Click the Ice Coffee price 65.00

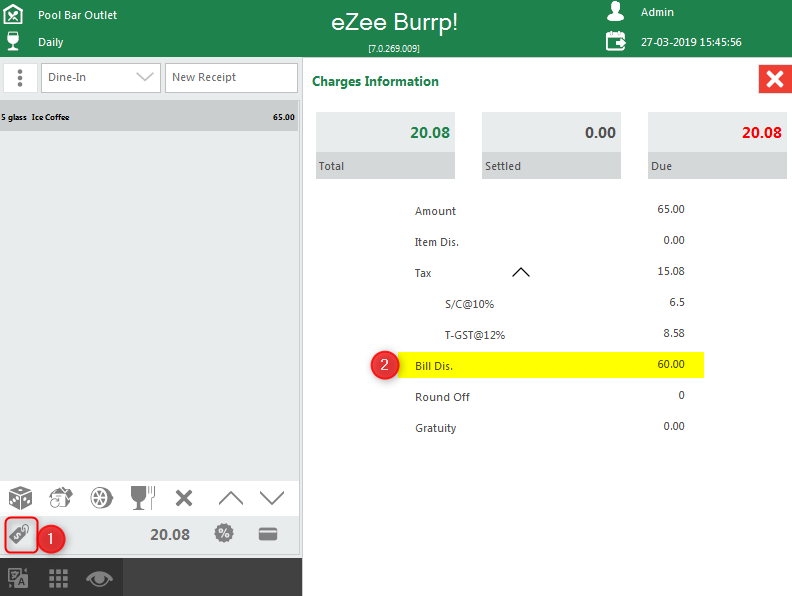(x=283, y=117)
